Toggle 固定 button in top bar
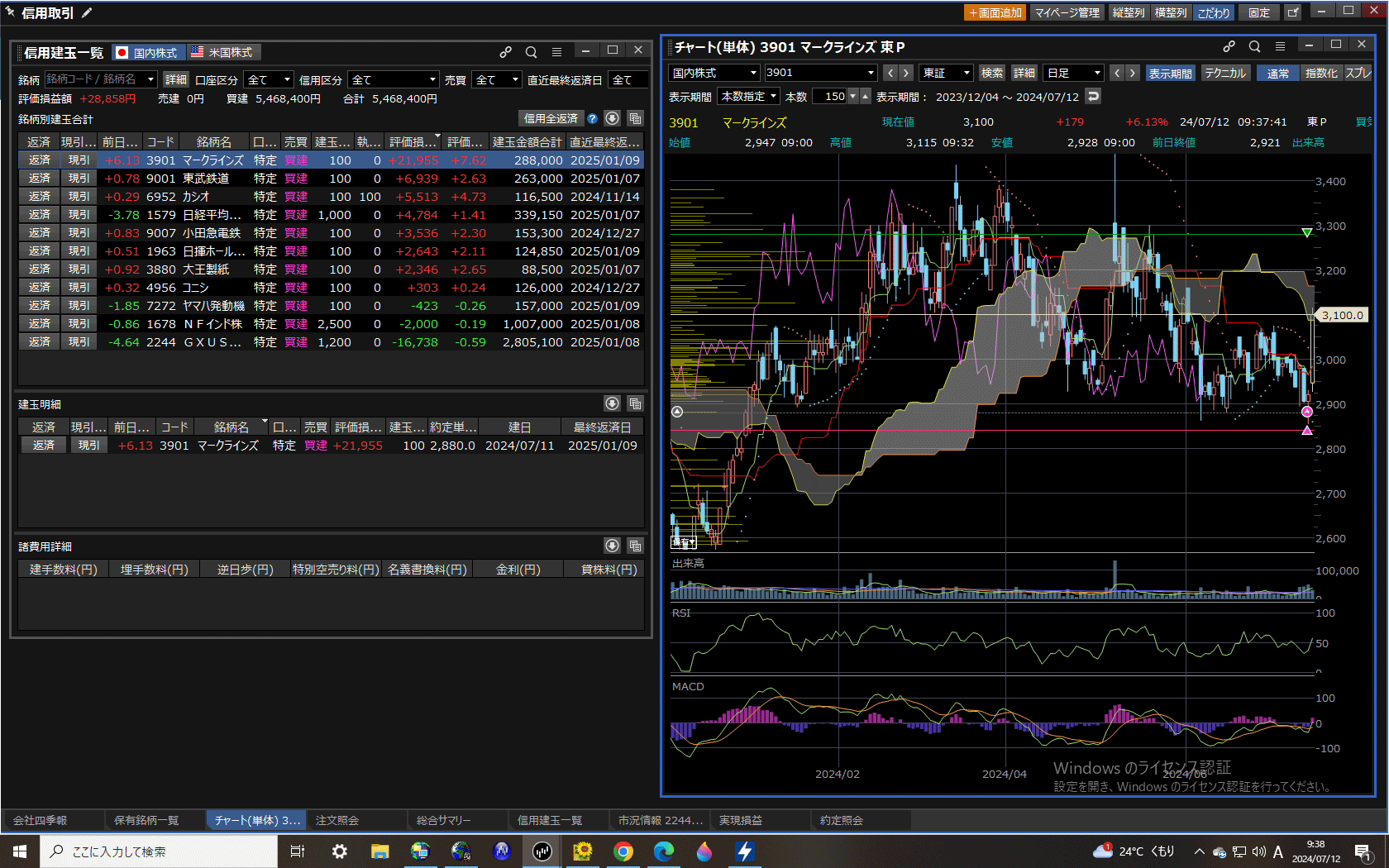The height and width of the screenshot is (868, 1389). [x=1259, y=12]
